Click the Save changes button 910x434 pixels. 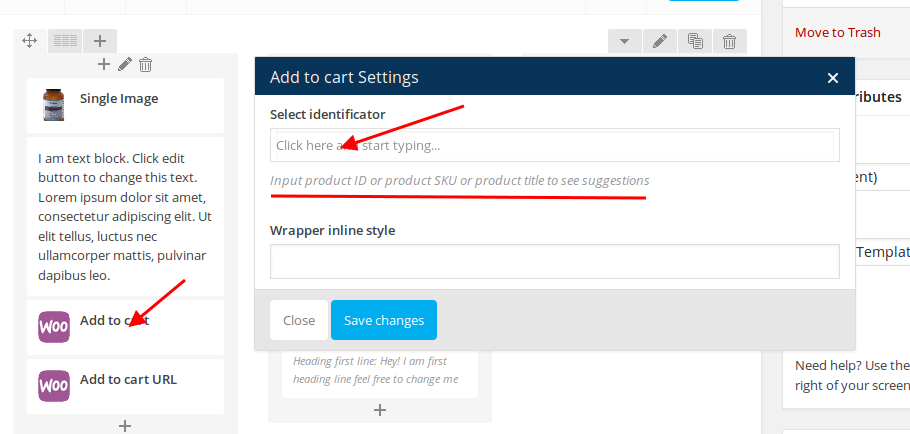384,320
